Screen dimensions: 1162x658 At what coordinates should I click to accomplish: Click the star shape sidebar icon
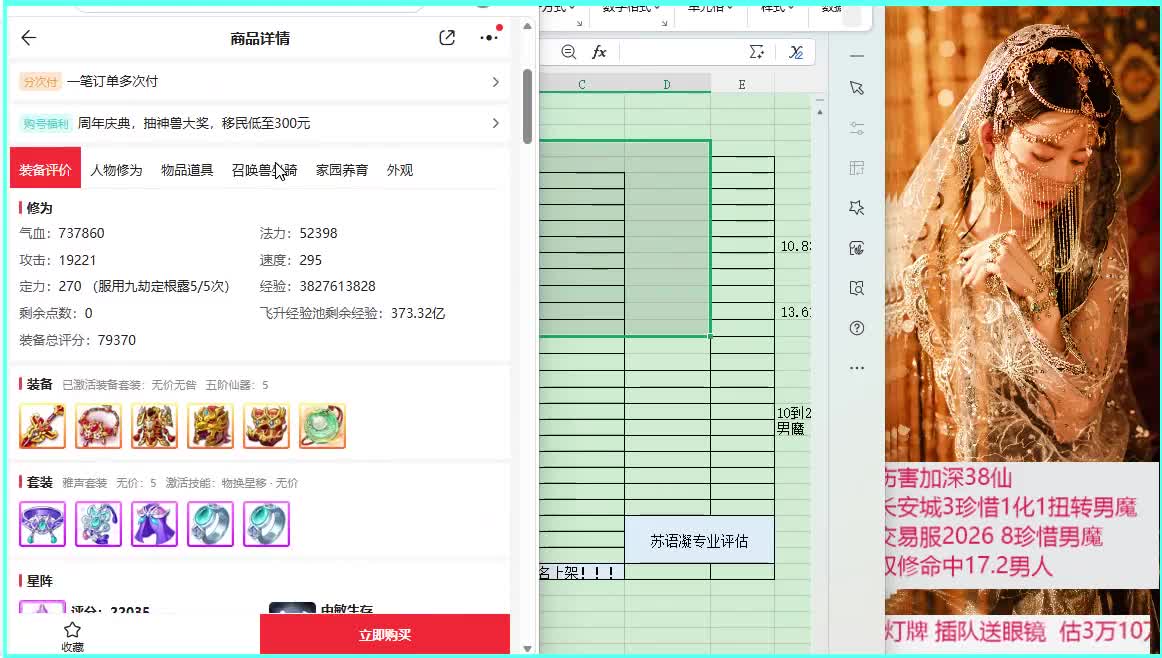pyautogui.click(x=857, y=208)
